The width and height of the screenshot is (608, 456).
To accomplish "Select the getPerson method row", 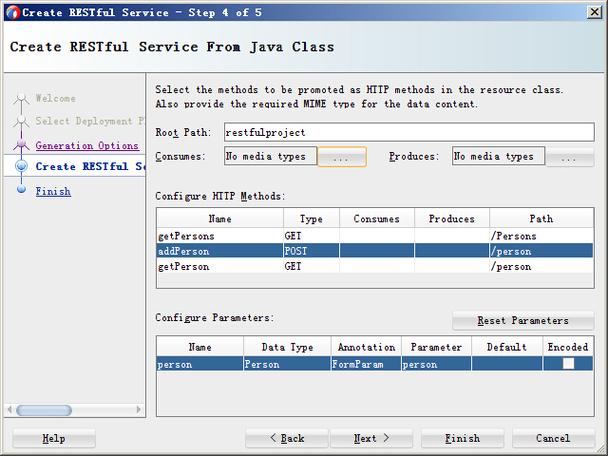I will point(375,266).
